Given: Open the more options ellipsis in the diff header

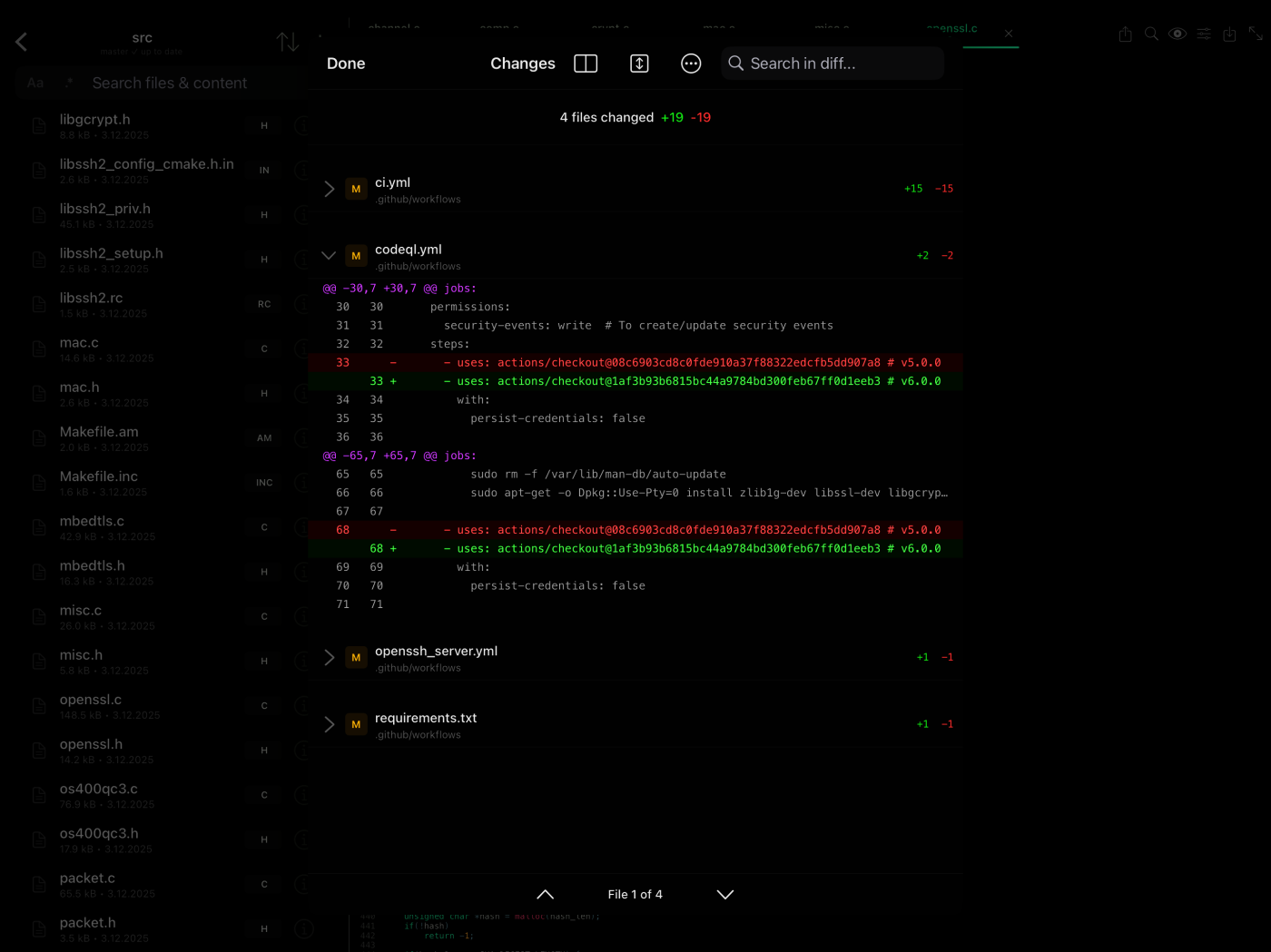Looking at the screenshot, I should (691, 64).
